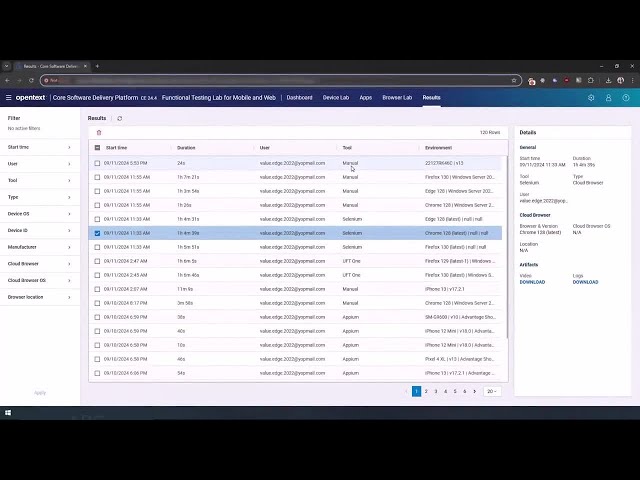Expand the Device ID filter
This screenshot has width=640, height=480.
click(x=40, y=230)
